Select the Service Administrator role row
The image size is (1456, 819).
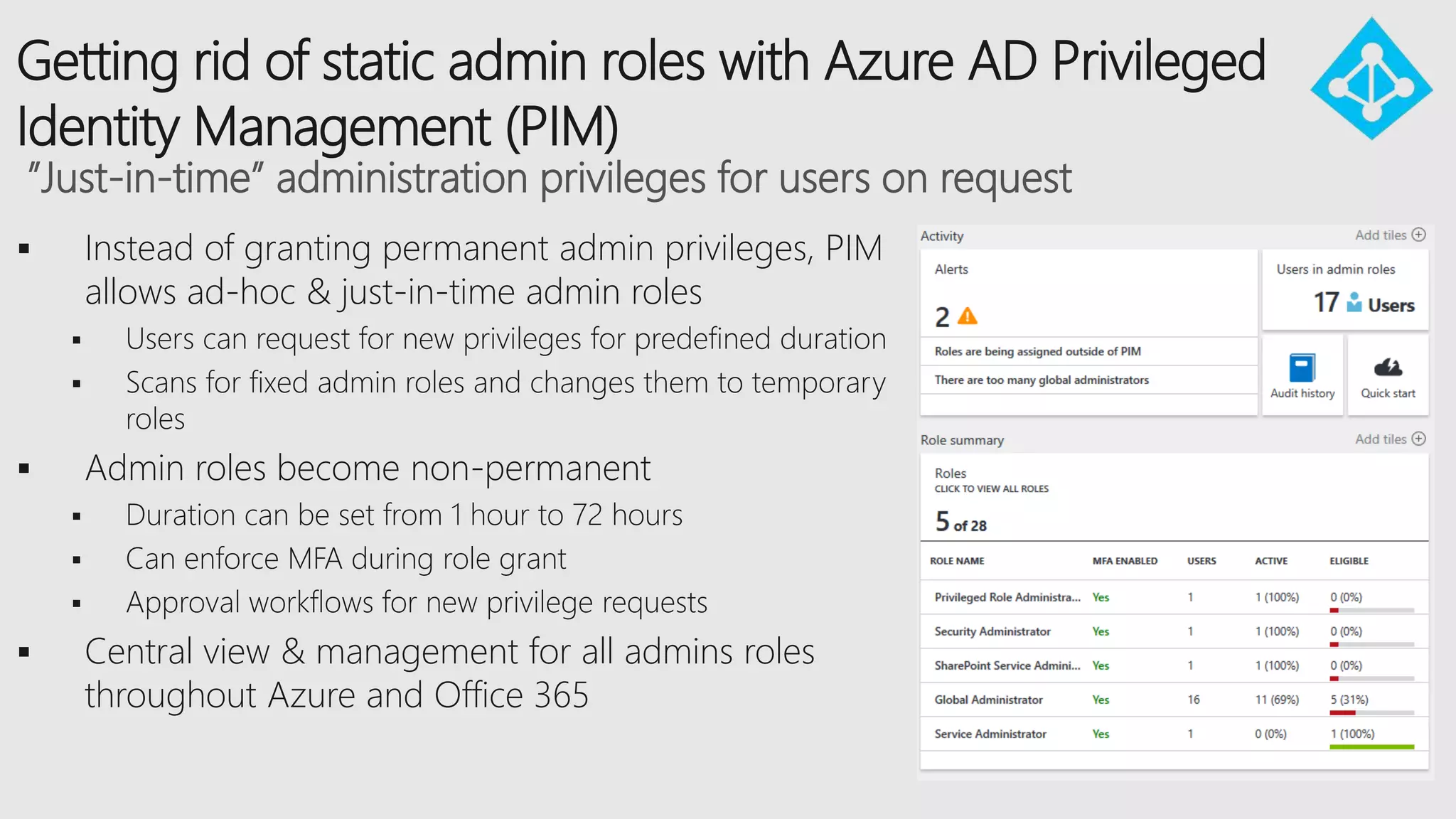[x=1174, y=734]
